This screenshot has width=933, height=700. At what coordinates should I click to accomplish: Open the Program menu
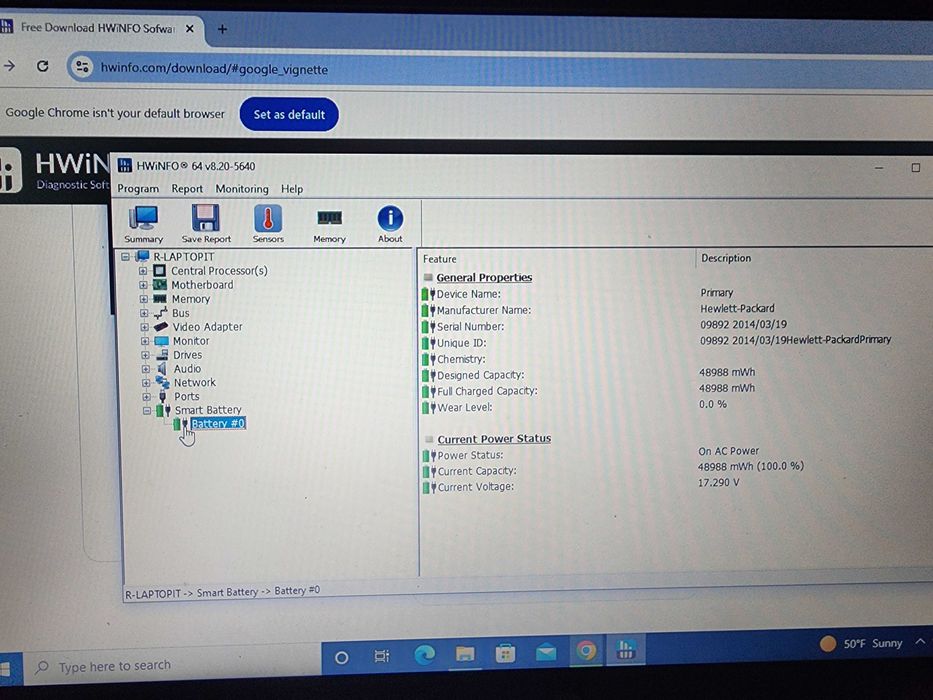[138, 189]
